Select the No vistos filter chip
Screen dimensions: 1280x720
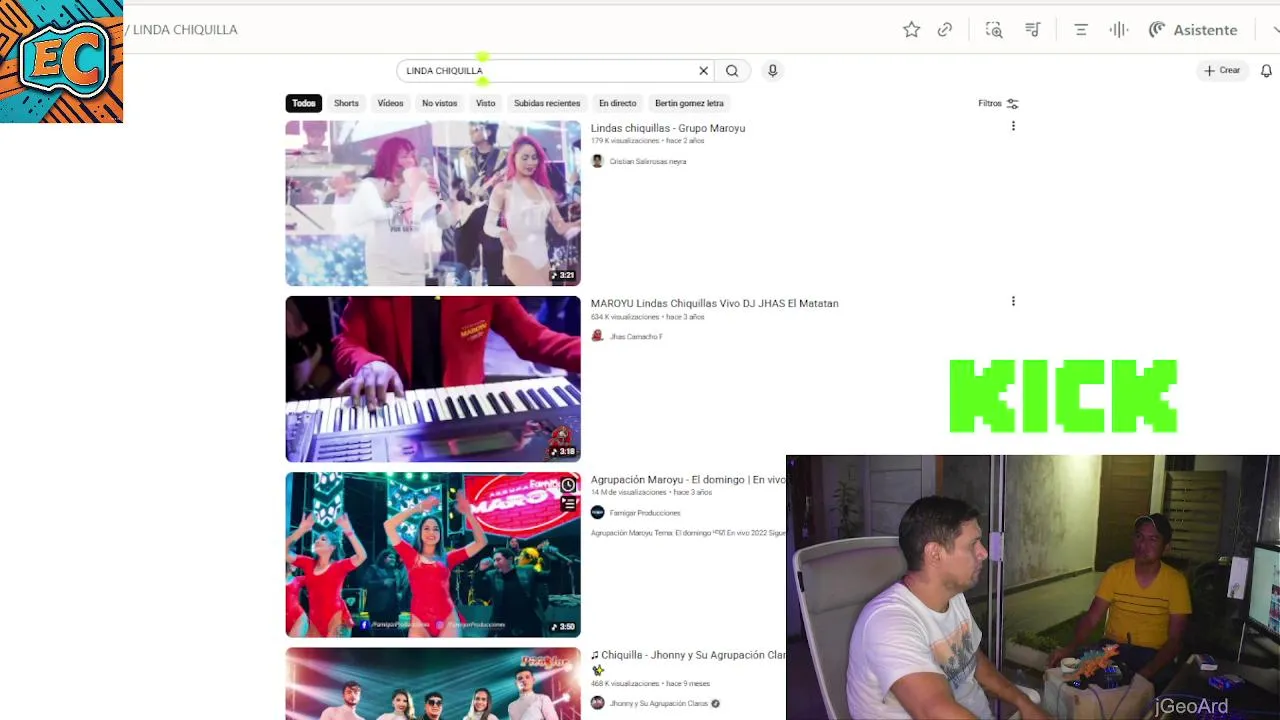pyautogui.click(x=439, y=103)
